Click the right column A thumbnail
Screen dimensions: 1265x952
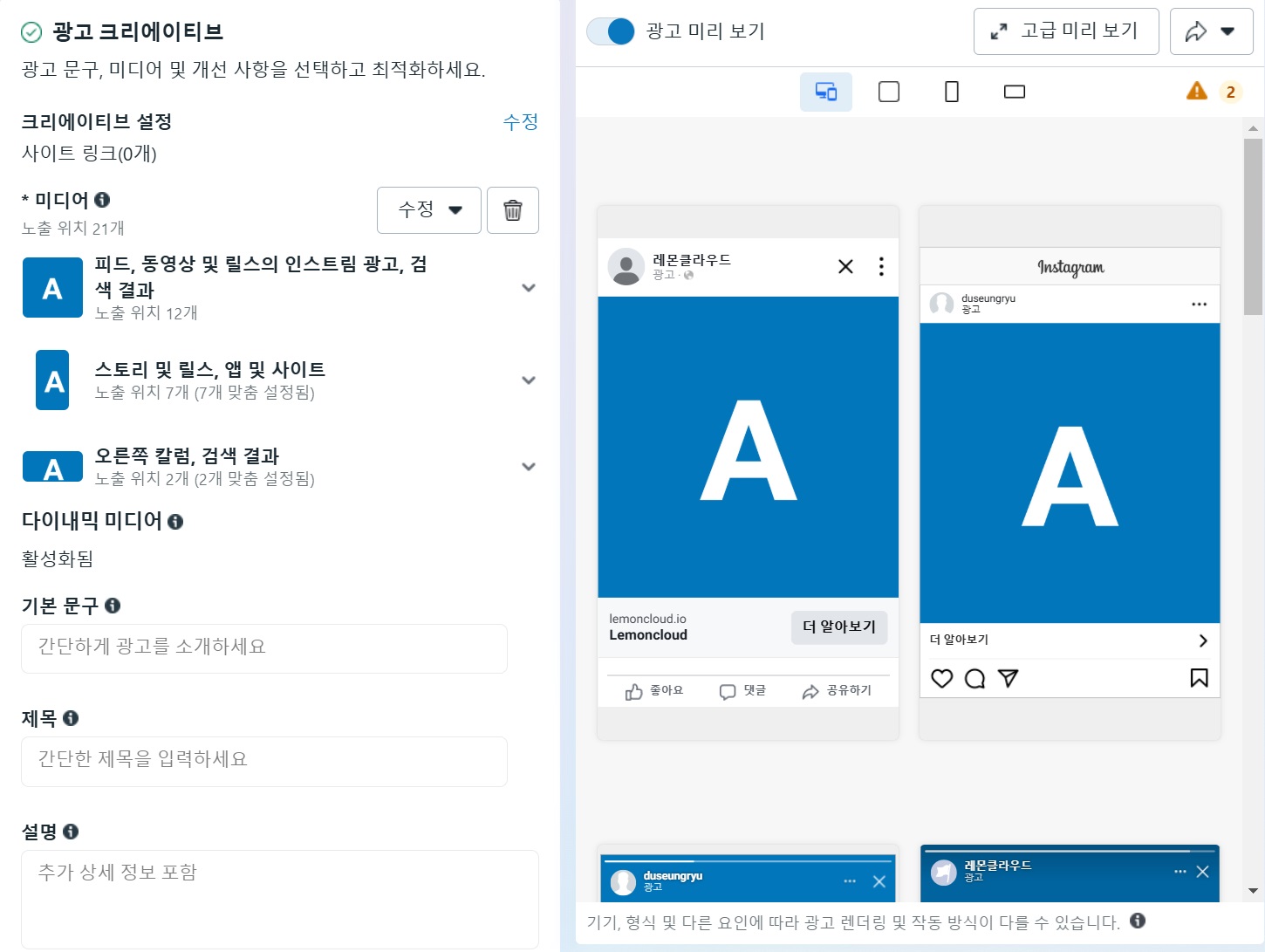[x=52, y=467]
